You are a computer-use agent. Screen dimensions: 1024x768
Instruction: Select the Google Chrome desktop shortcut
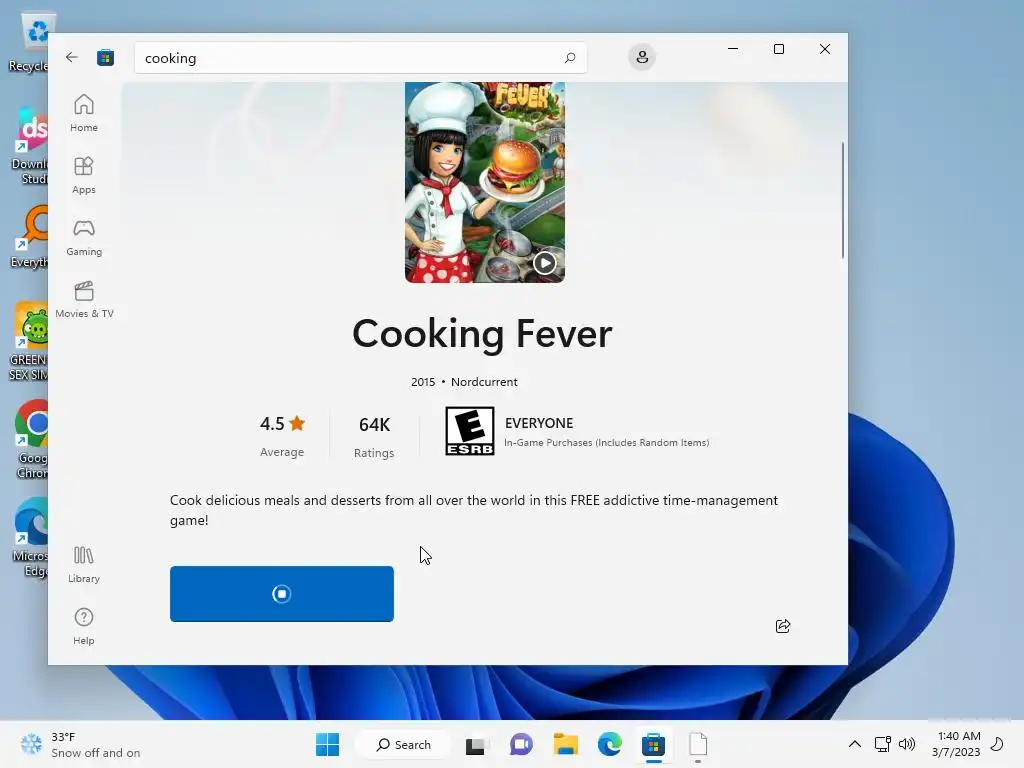pos(31,440)
